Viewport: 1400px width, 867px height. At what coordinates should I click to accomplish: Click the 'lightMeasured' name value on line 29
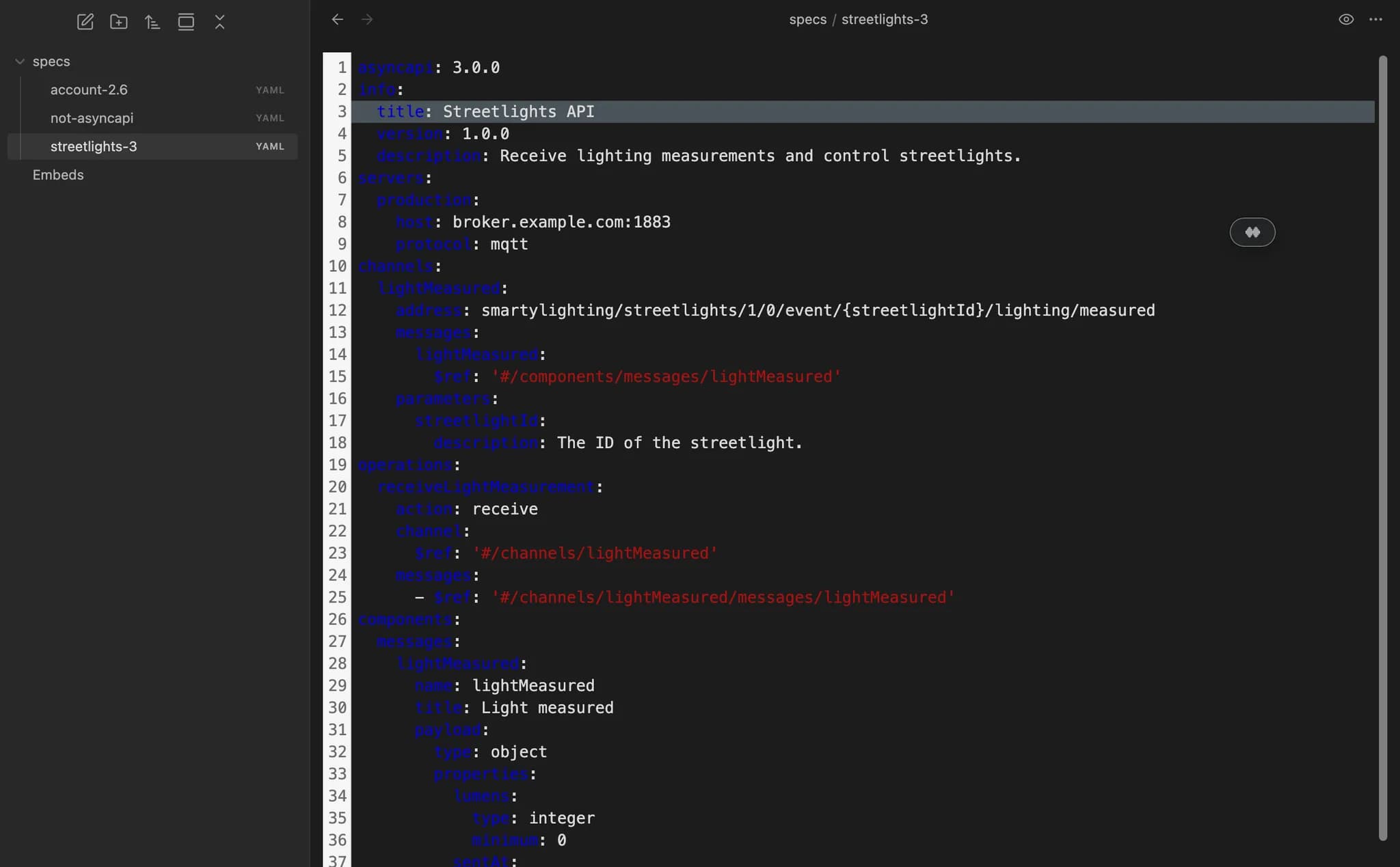tap(533, 685)
